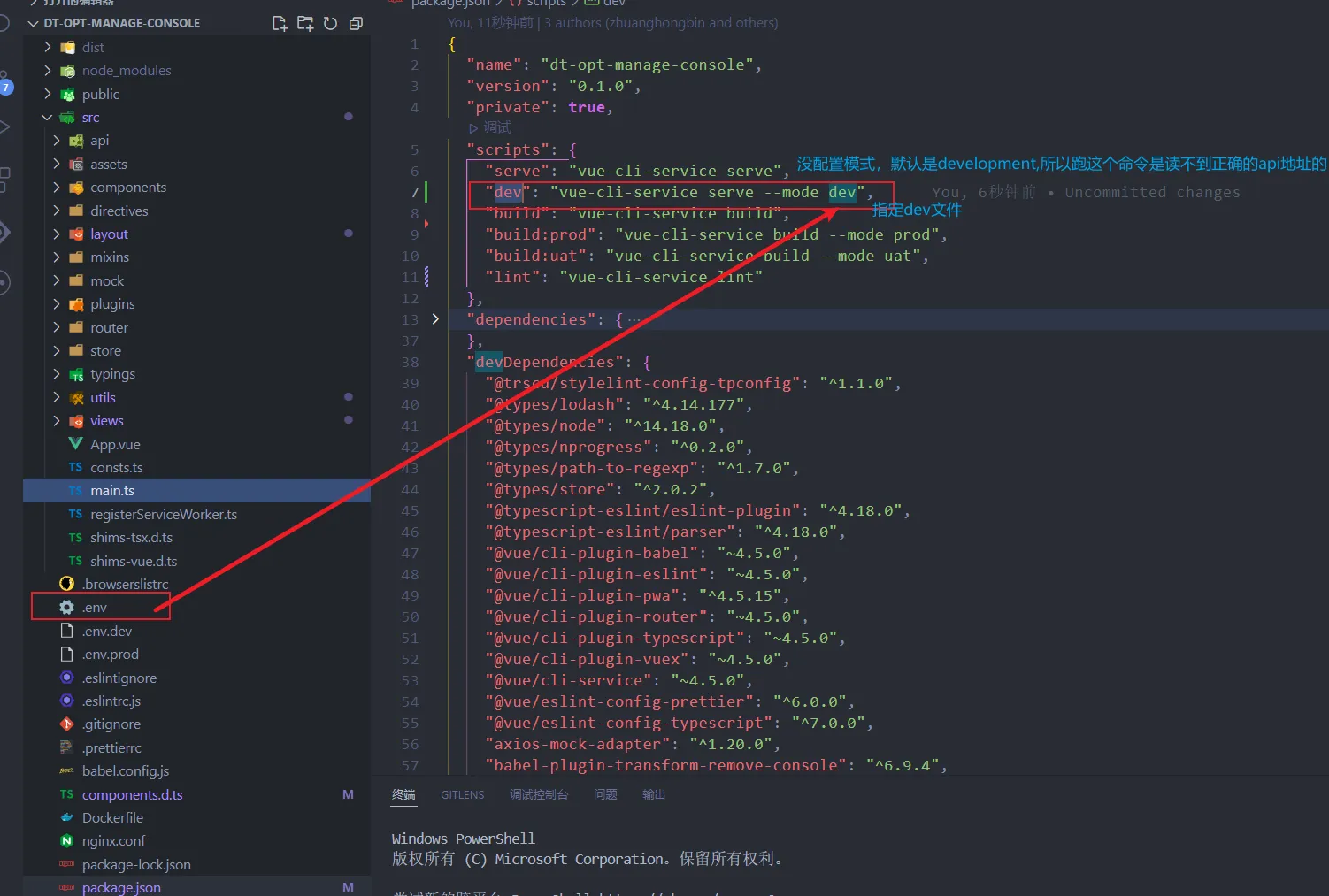This screenshot has width=1329, height=896.
Task: Click the New File icon in Explorer
Action: point(280,24)
